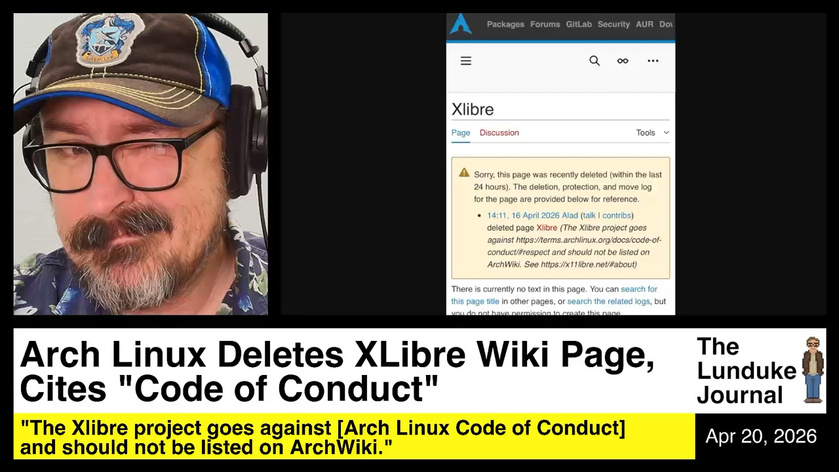Open Packages in the top navigation
Screen dimensions: 839x472
505,25
